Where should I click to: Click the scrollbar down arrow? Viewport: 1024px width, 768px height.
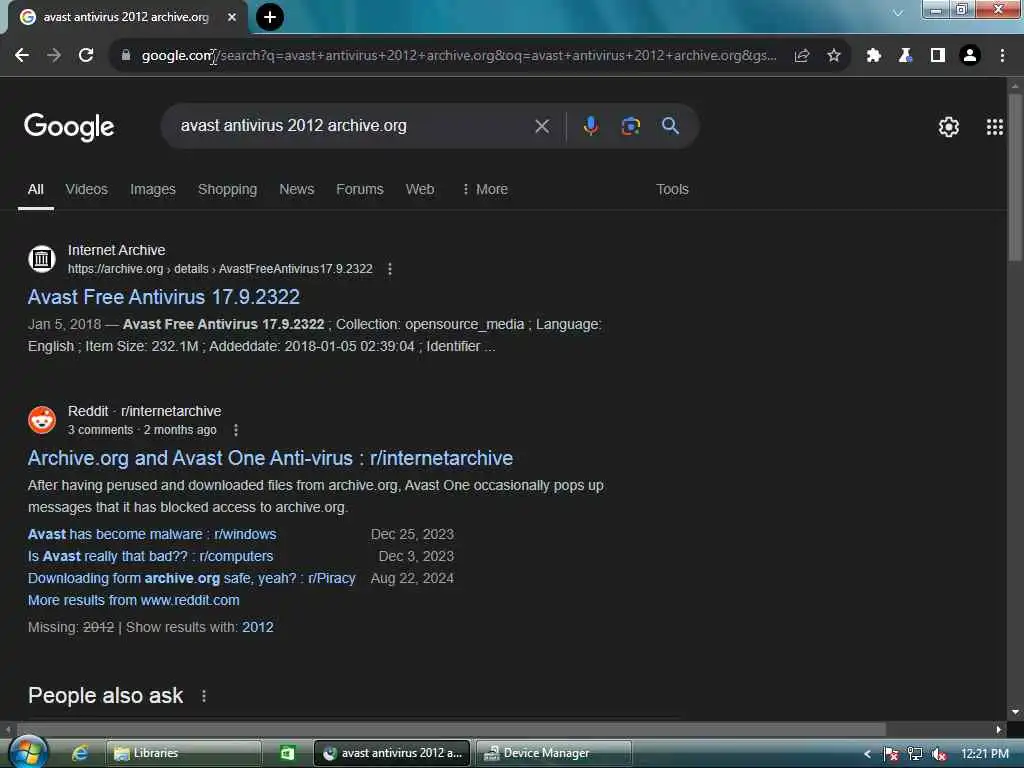pos(1015,712)
